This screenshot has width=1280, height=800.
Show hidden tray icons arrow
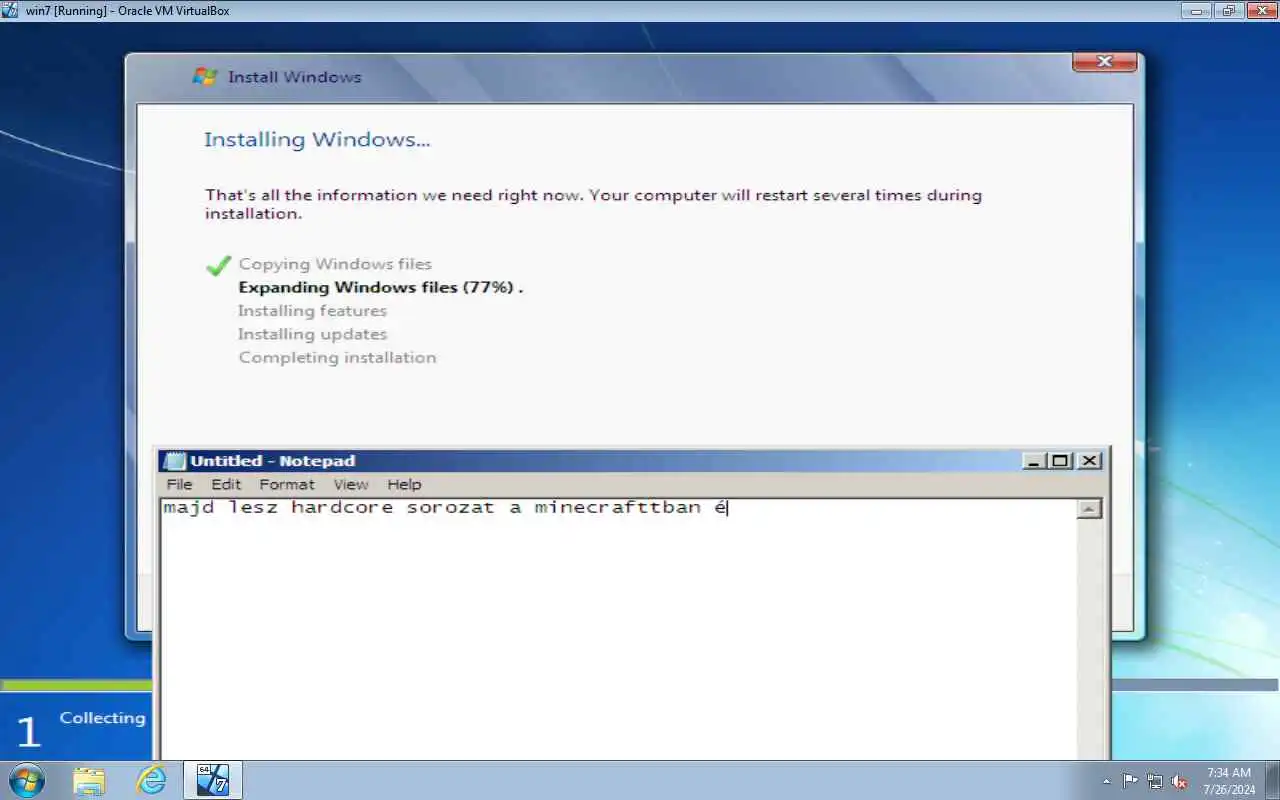pos(1106,781)
